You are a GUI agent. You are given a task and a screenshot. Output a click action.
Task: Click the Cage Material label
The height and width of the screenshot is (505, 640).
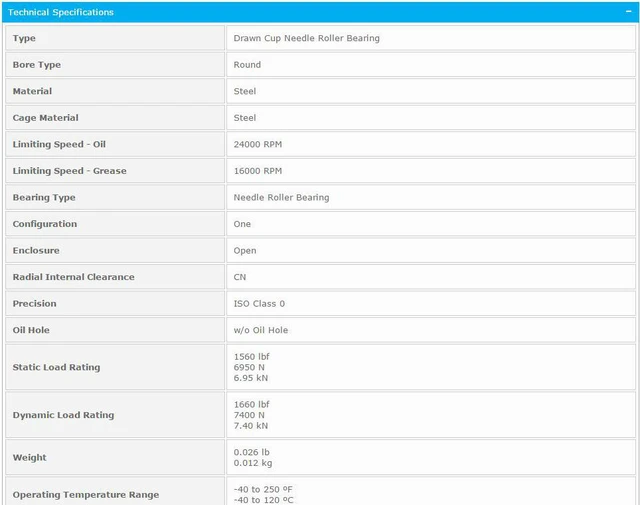coord(45,118)
